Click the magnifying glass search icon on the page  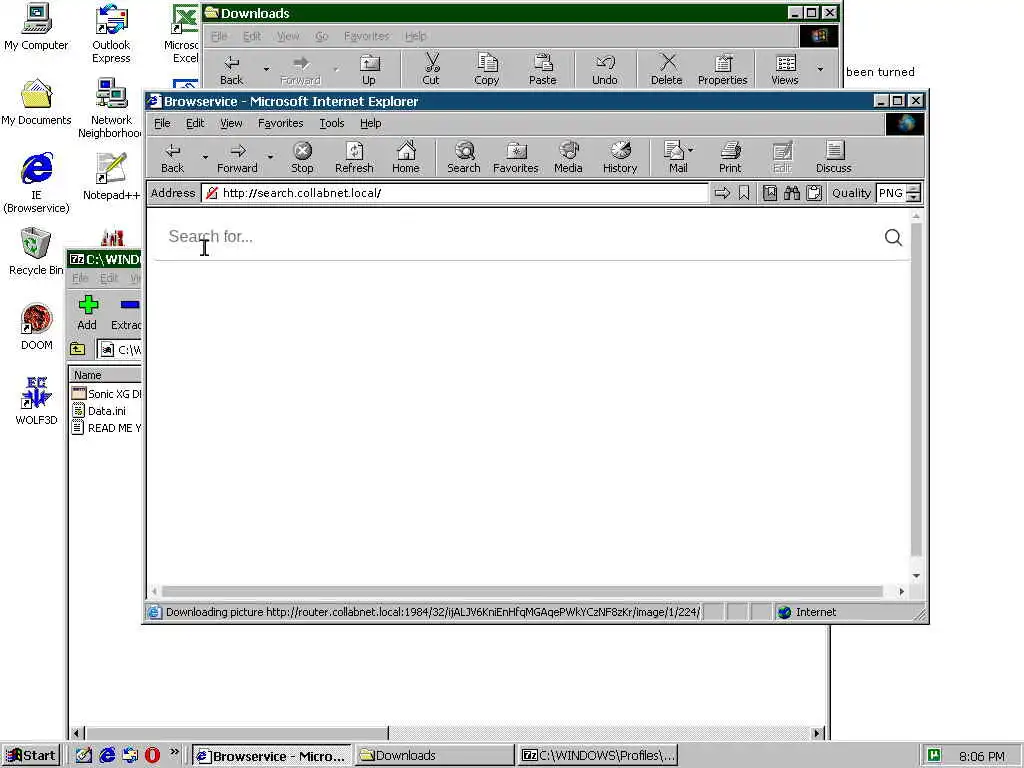pos(893,237)
